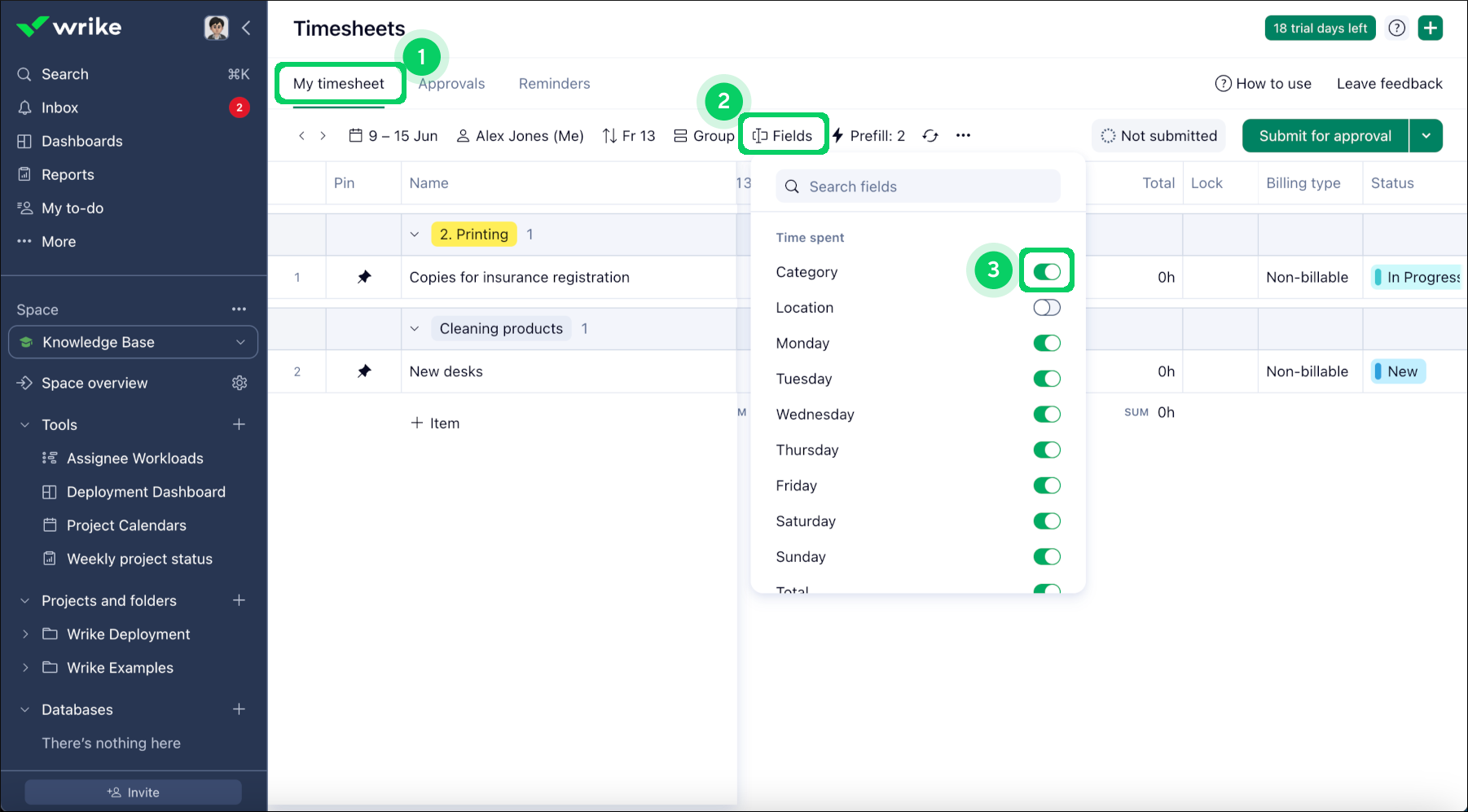Click the green plus create button
The image size is (1468, 812).
tap(1430, 29)
